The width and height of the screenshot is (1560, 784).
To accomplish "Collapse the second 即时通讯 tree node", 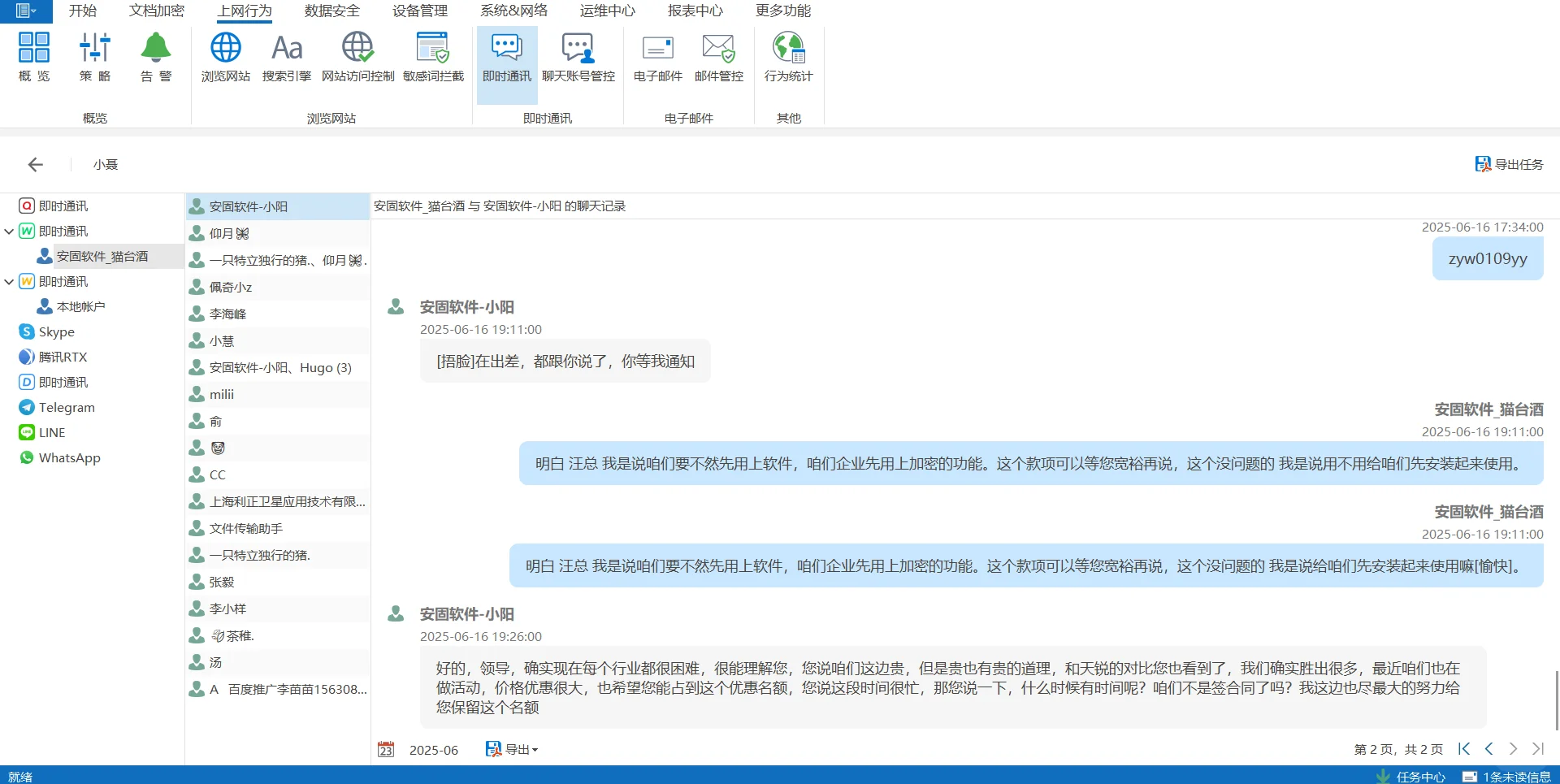I will click(9, 281).
